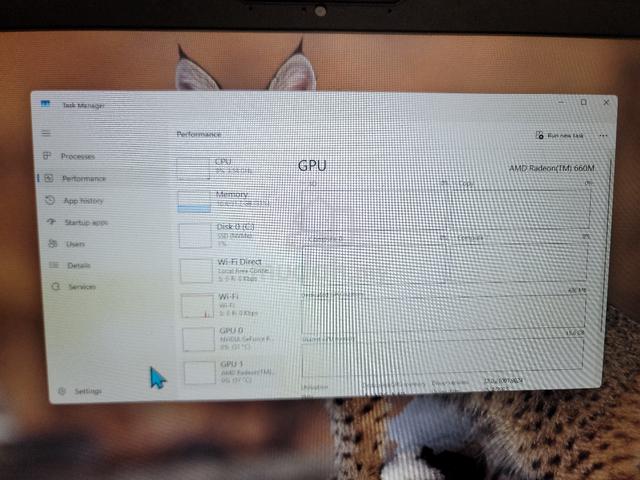Click the Performance page heading
Screen dimensions: 640x480
199,134
